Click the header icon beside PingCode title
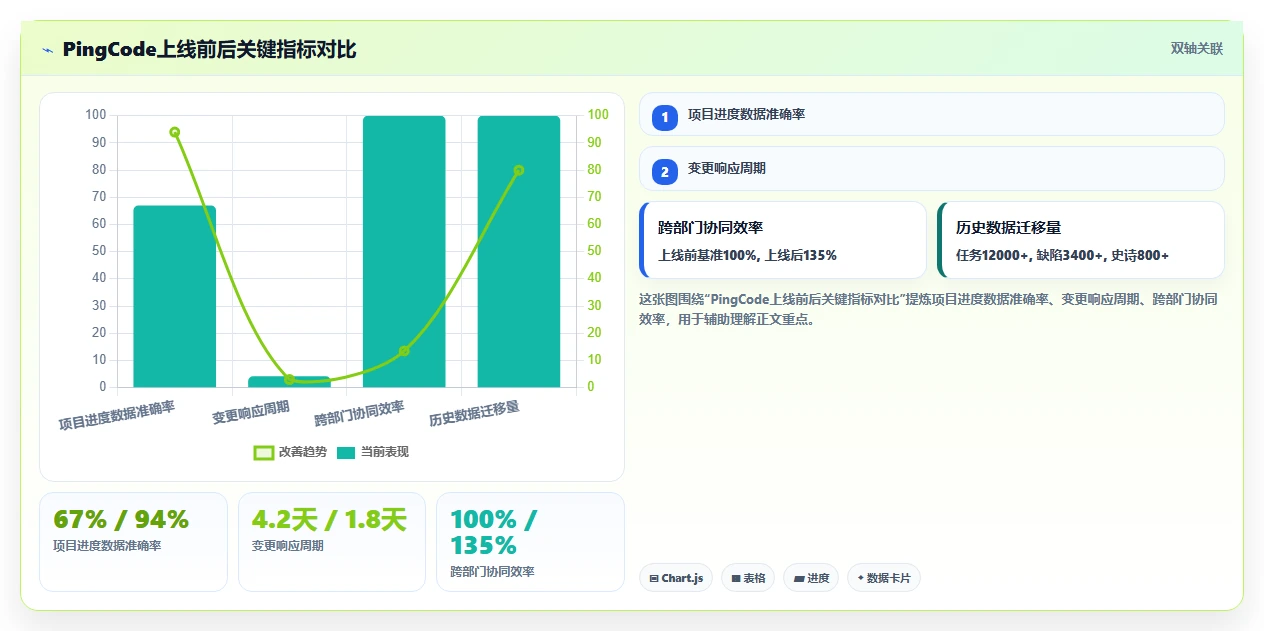 pyautogui.click(x=47, y=49)
